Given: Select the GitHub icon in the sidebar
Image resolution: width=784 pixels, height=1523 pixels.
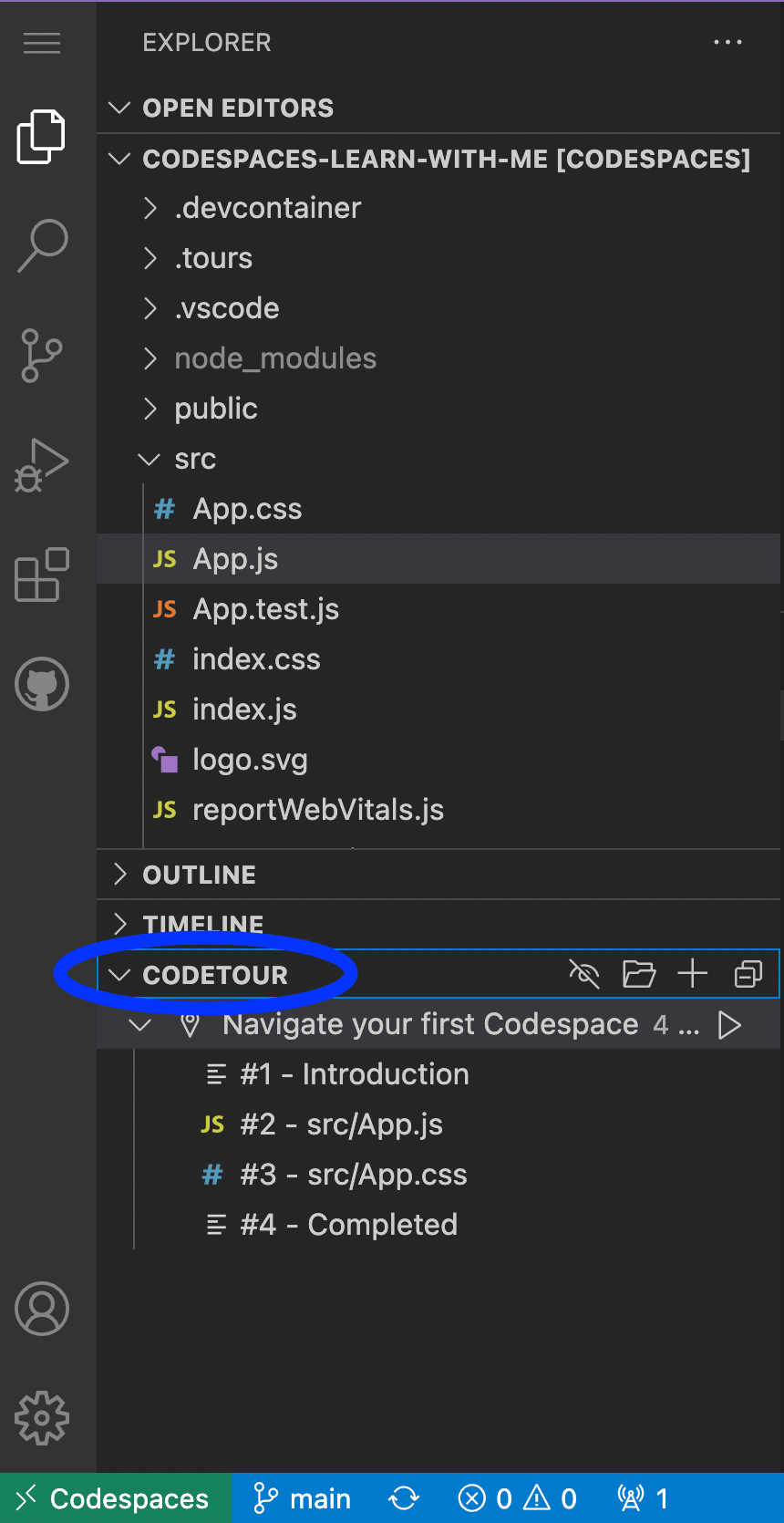Looking at the screenshot, I should tap(41, 684).
